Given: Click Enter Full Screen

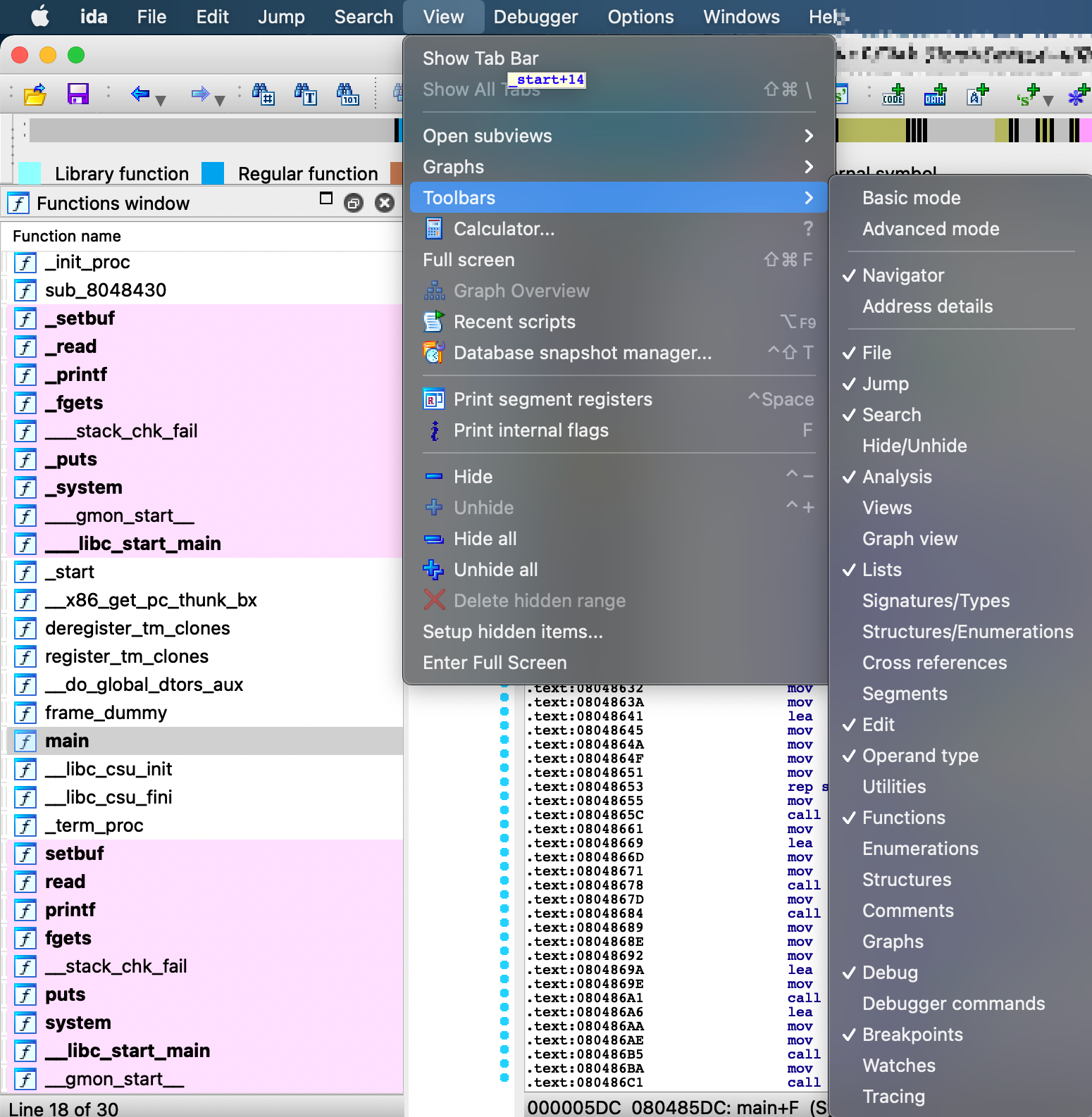Looking at the screenshot, I should click(x=618, y=663).
